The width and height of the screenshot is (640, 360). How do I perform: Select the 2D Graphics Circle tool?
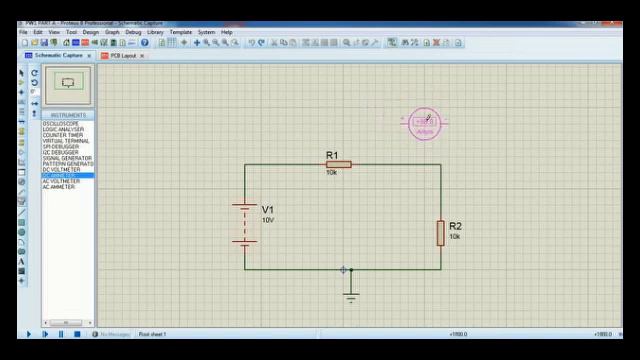point(22,232)
